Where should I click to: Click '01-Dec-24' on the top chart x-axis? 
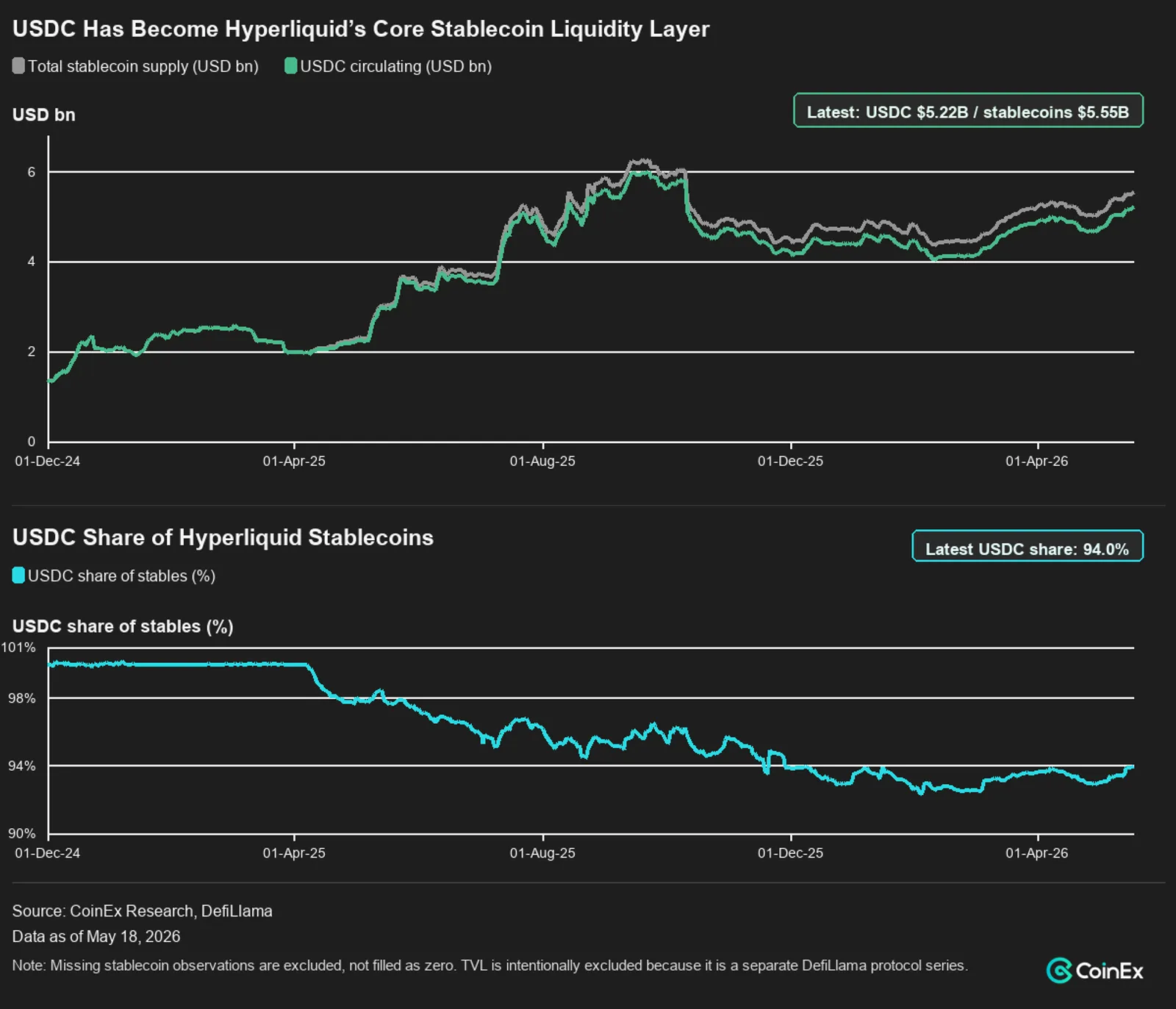point(48,461)
